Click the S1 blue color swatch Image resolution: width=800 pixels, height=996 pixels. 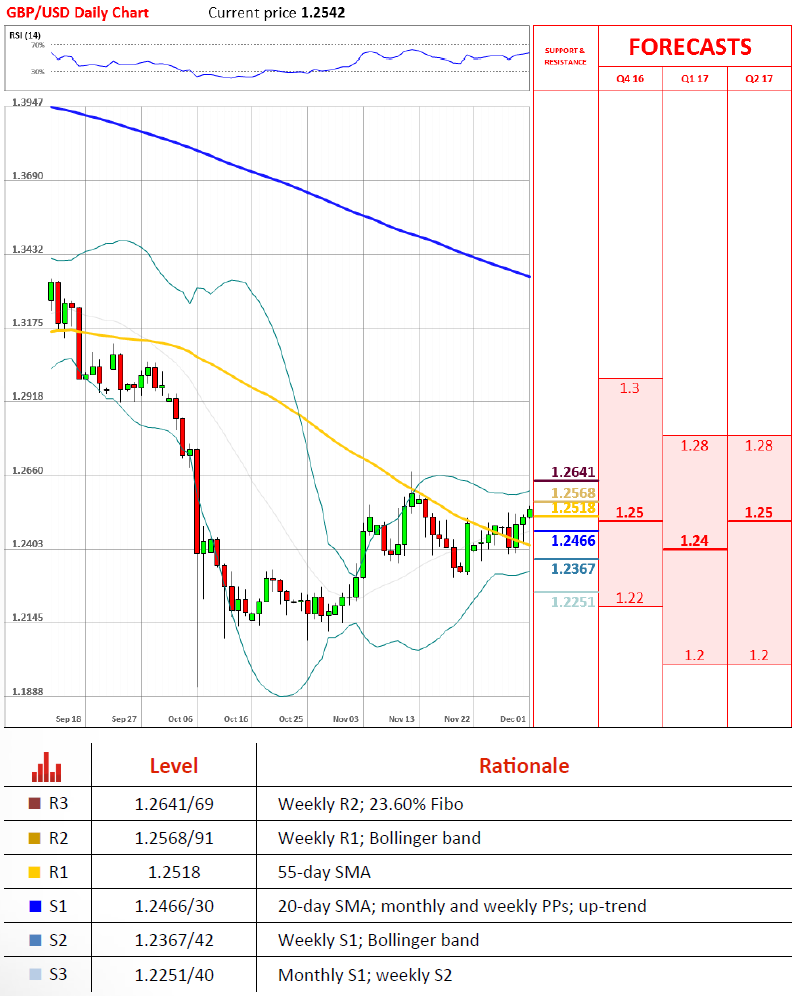tap(35, 906)
